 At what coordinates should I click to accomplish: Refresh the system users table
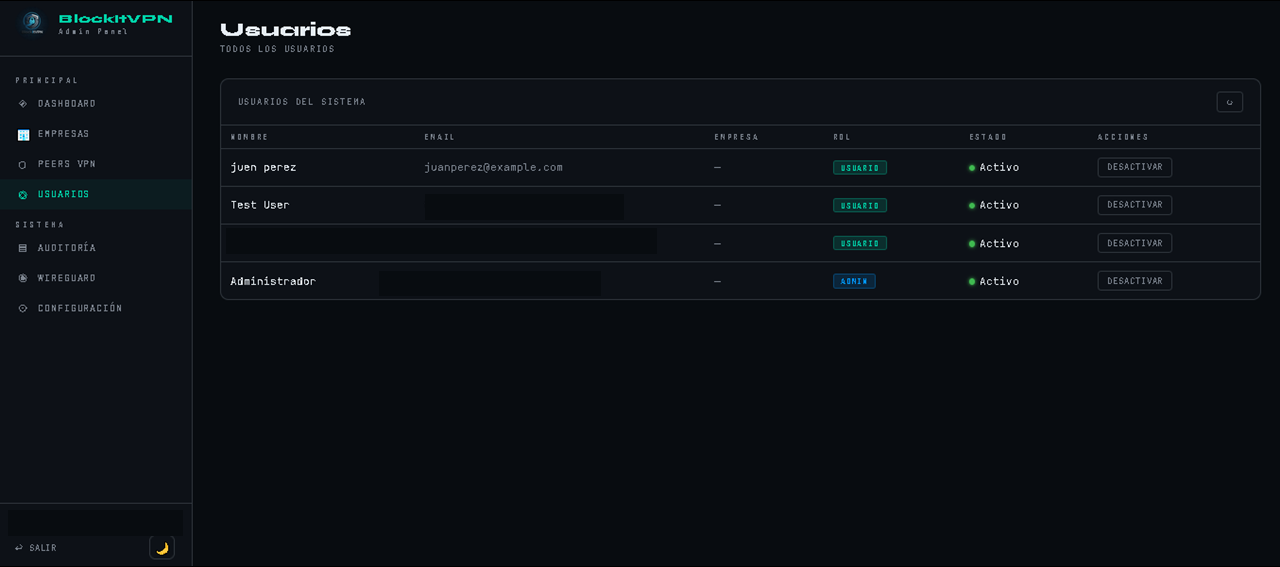click(x=1229, y=102)
